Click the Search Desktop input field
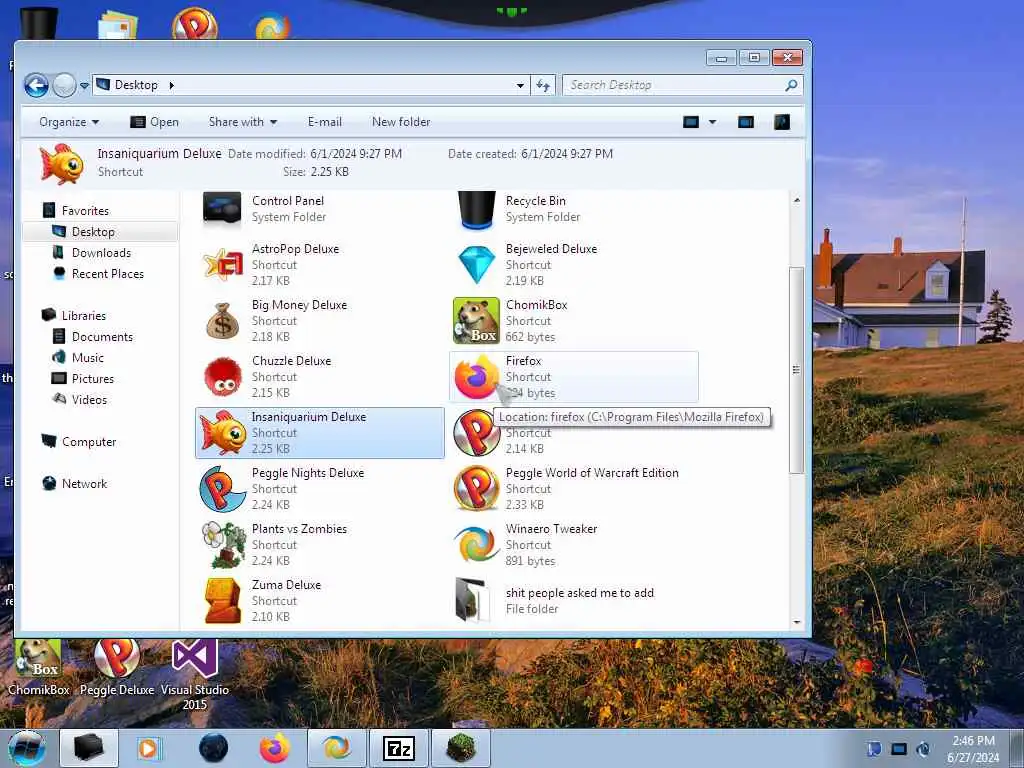1024x768 pixels. (682, 85)
